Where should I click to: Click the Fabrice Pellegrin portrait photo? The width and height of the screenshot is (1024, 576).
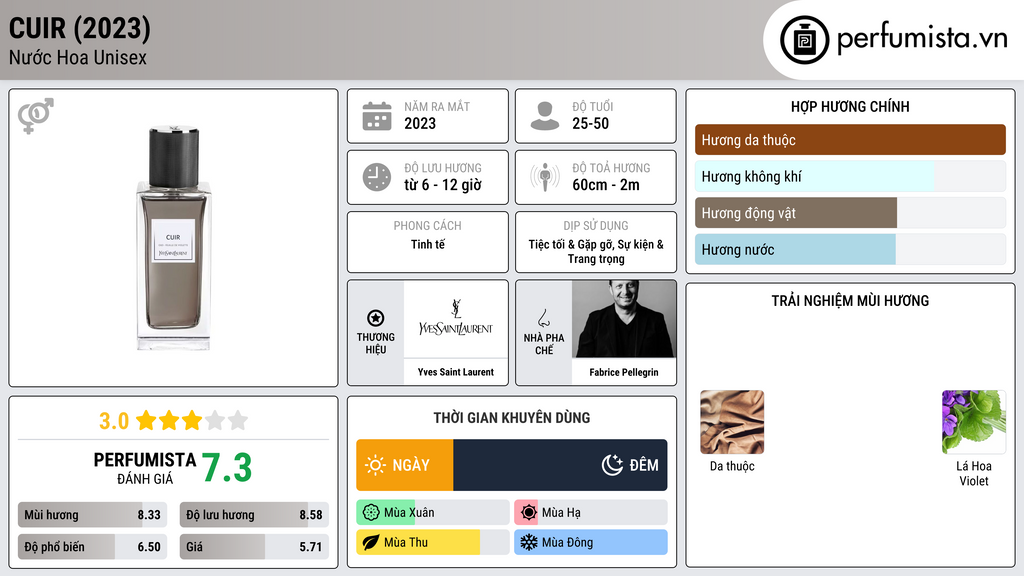click(624, 319)
